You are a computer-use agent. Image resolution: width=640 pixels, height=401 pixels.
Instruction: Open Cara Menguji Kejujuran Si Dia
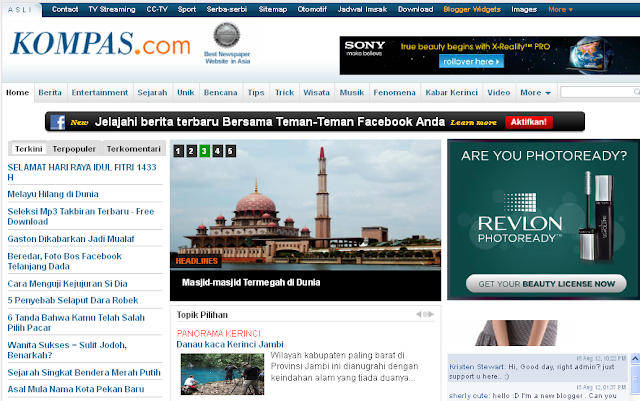click(x=67, y=283)
